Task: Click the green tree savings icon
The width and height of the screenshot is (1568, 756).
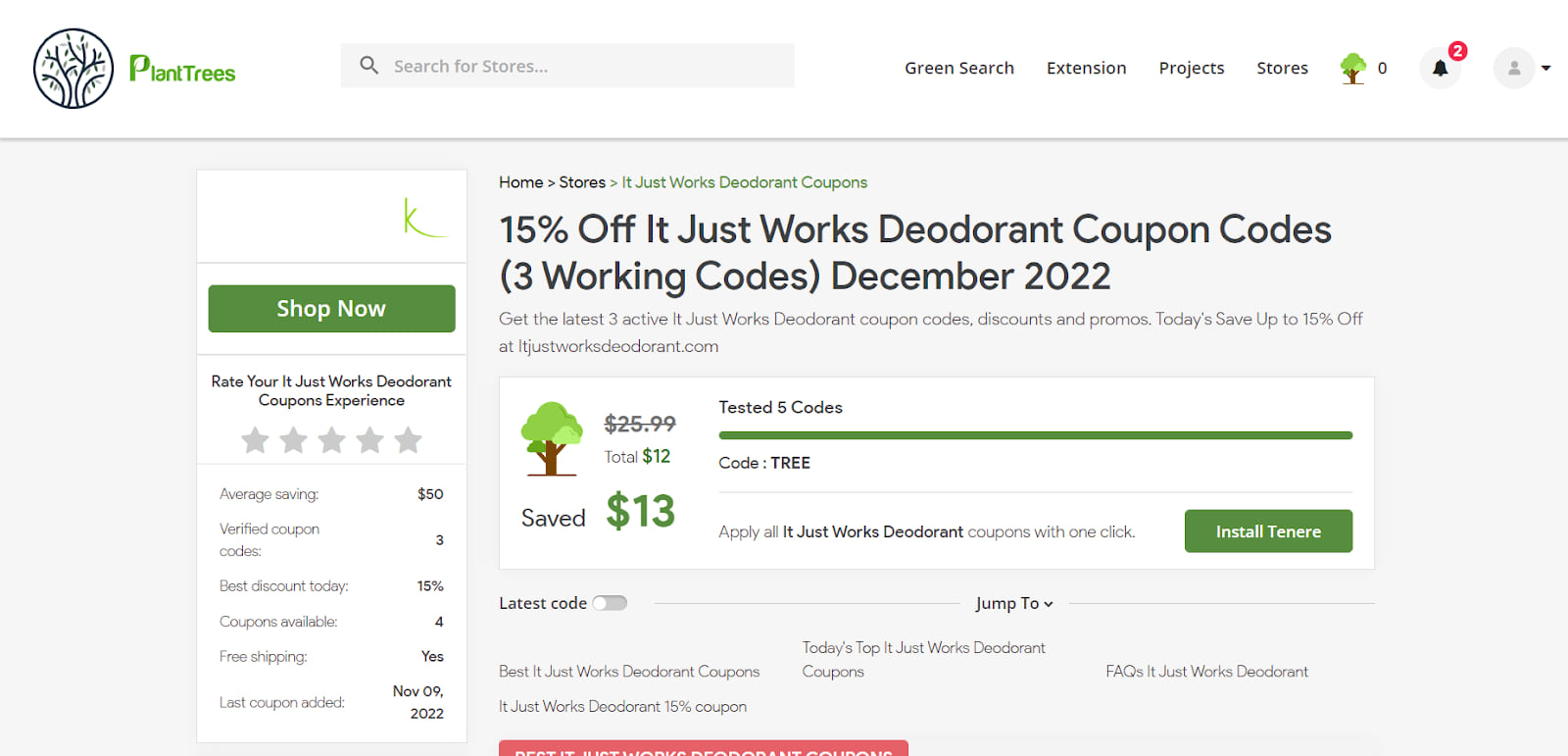Action: (552, 438)
